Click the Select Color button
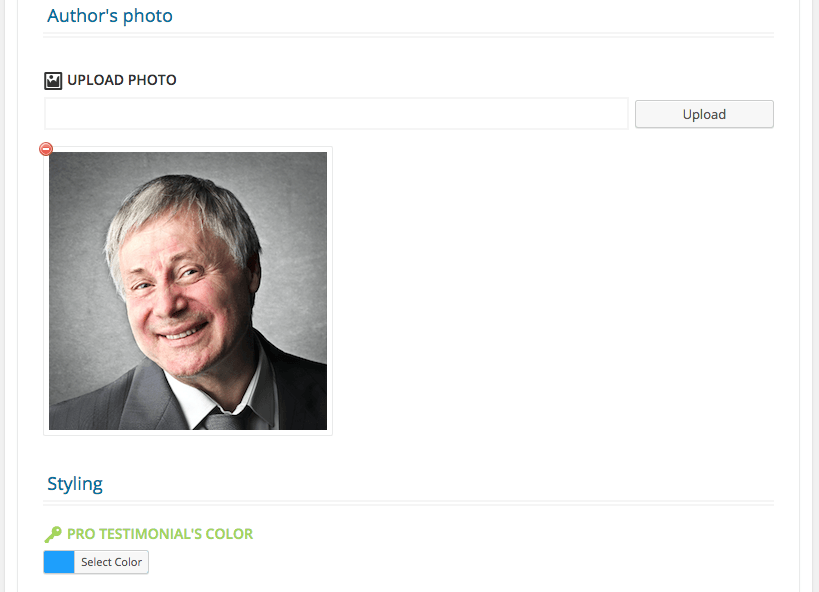Image resolution: width=819 pixels, height=592 pixels. pos(111,562)
